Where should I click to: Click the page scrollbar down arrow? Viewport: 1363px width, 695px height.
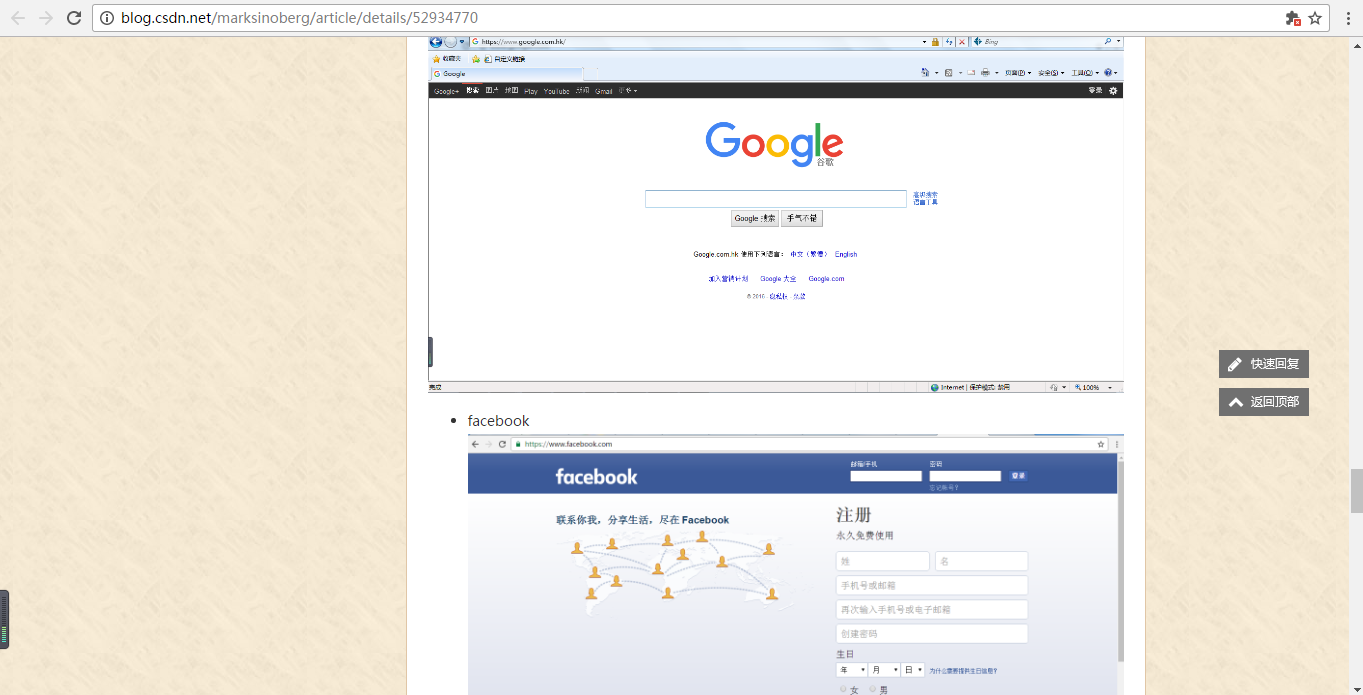[1355, 688]
